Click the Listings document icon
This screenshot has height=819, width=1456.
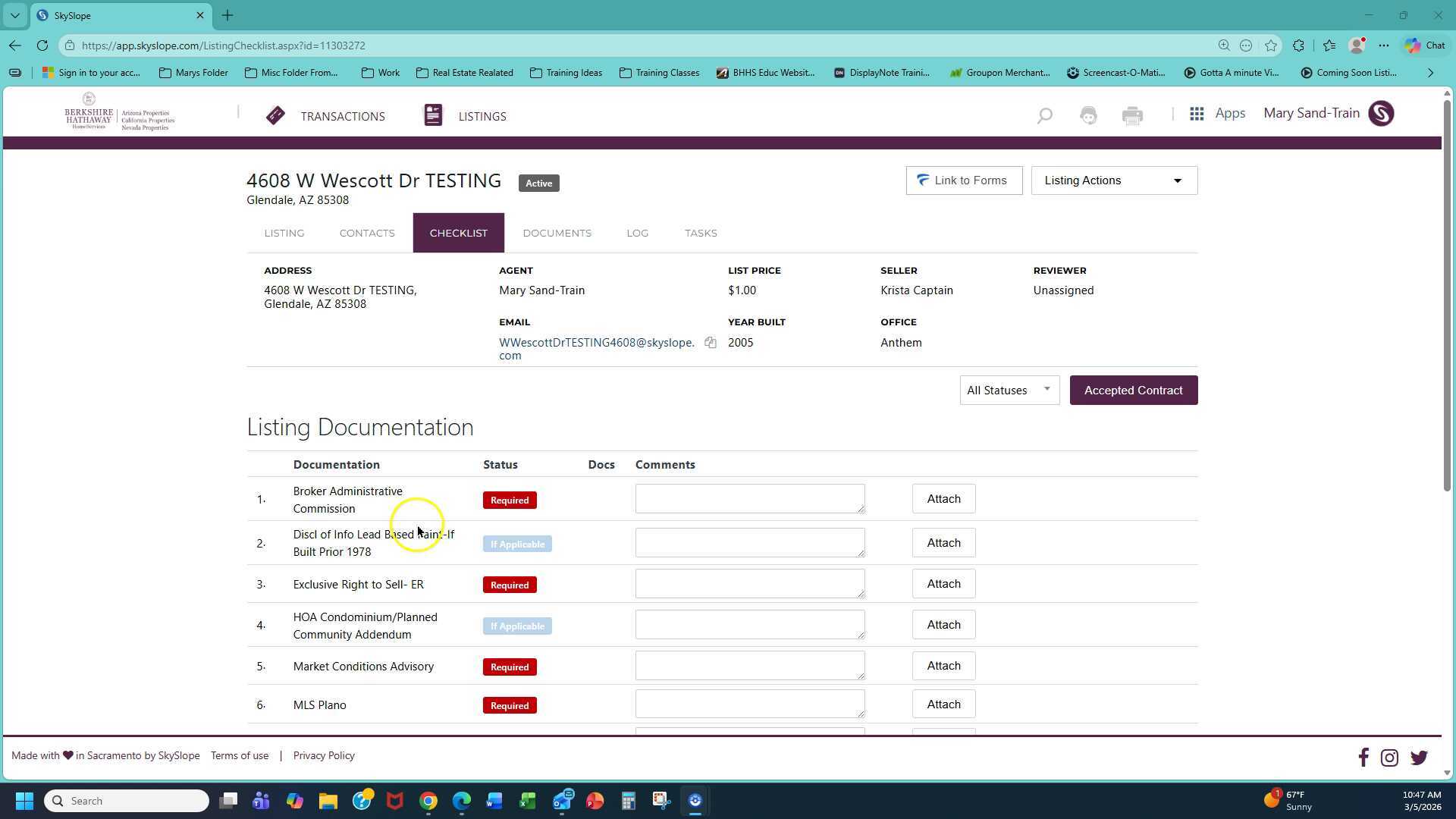click(433, 115)
